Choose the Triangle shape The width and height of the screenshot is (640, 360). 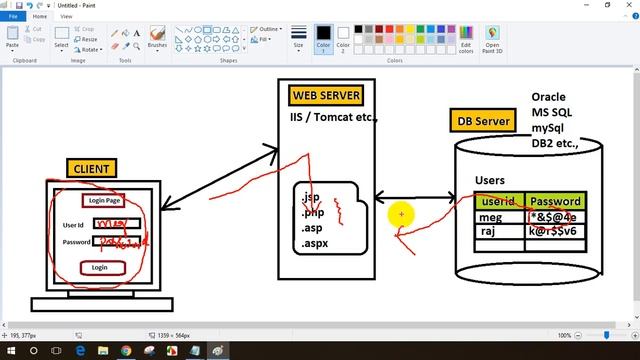point(236,30)
